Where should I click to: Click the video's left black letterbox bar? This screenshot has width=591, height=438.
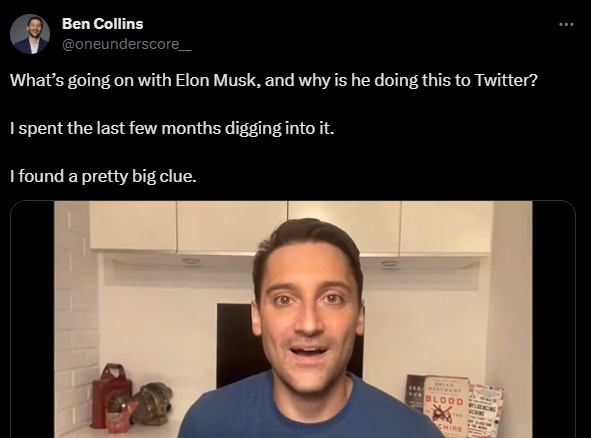pyautogui.click(x=32, y=320)
